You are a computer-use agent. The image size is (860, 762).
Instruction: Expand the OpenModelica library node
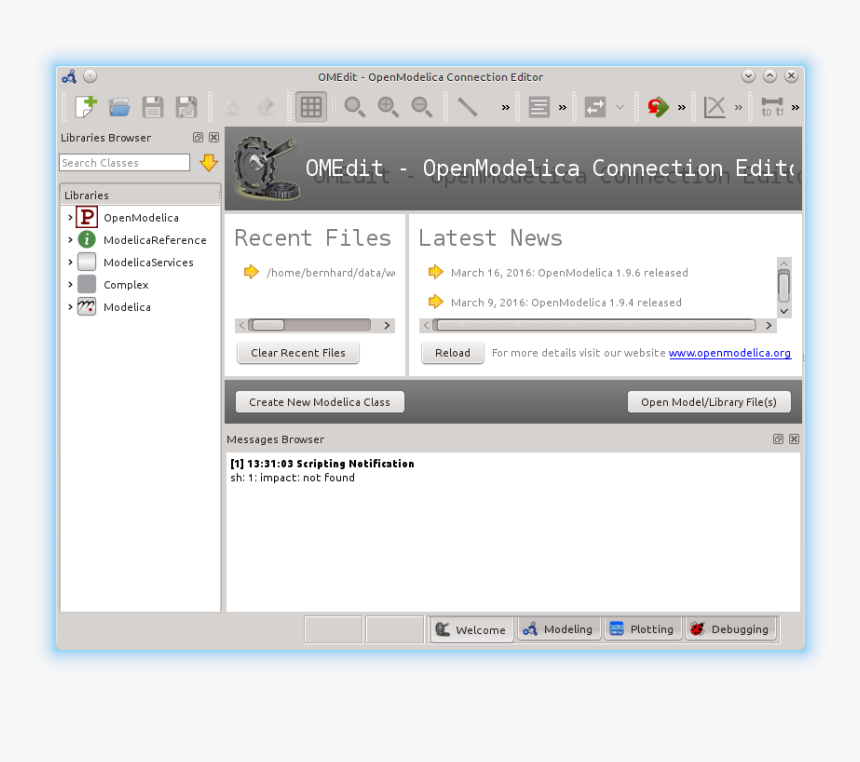point(70,217)
